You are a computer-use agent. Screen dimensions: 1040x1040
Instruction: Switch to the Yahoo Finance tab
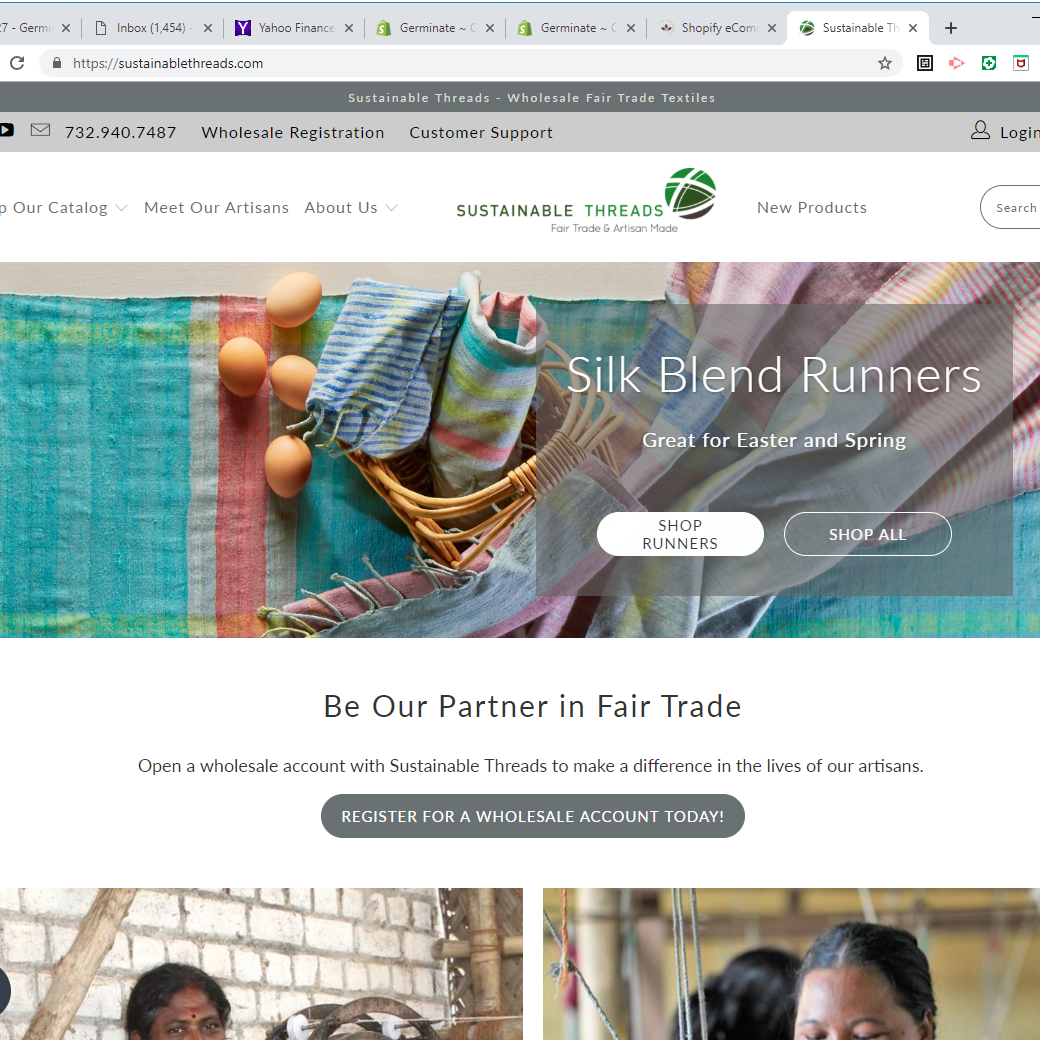295,28
